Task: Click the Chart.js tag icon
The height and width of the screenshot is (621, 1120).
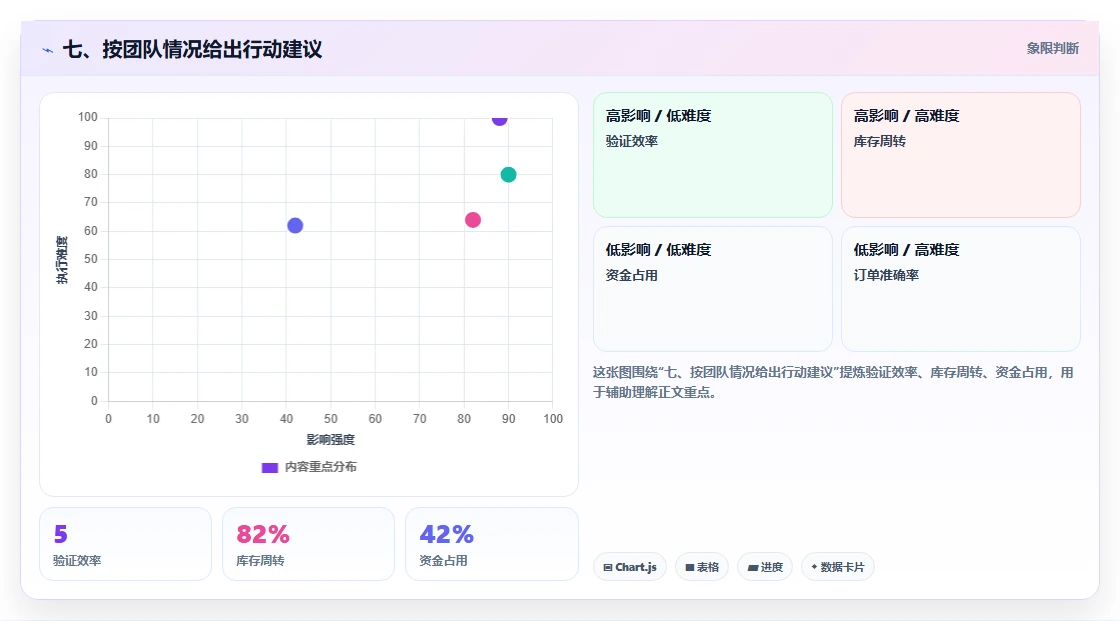Action: click(608, 567)
